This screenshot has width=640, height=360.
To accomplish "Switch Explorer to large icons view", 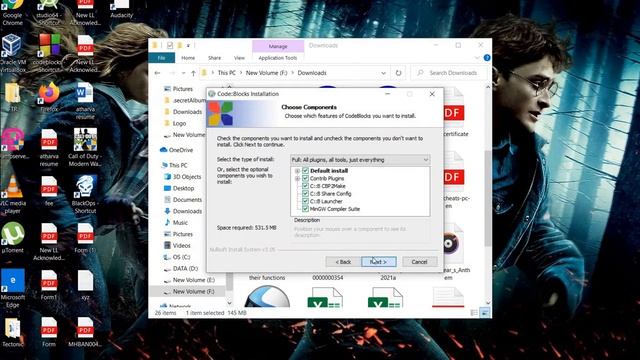I will pos(484,313).
